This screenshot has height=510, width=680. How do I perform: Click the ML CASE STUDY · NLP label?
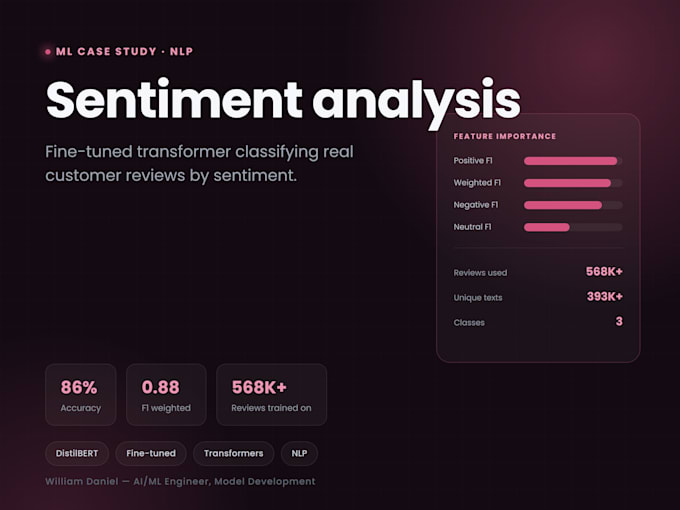[124, 52]
